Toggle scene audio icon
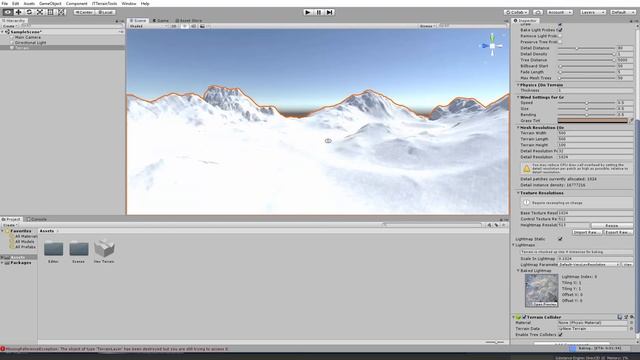Viewport: 640px width, 360px height. 193,26
